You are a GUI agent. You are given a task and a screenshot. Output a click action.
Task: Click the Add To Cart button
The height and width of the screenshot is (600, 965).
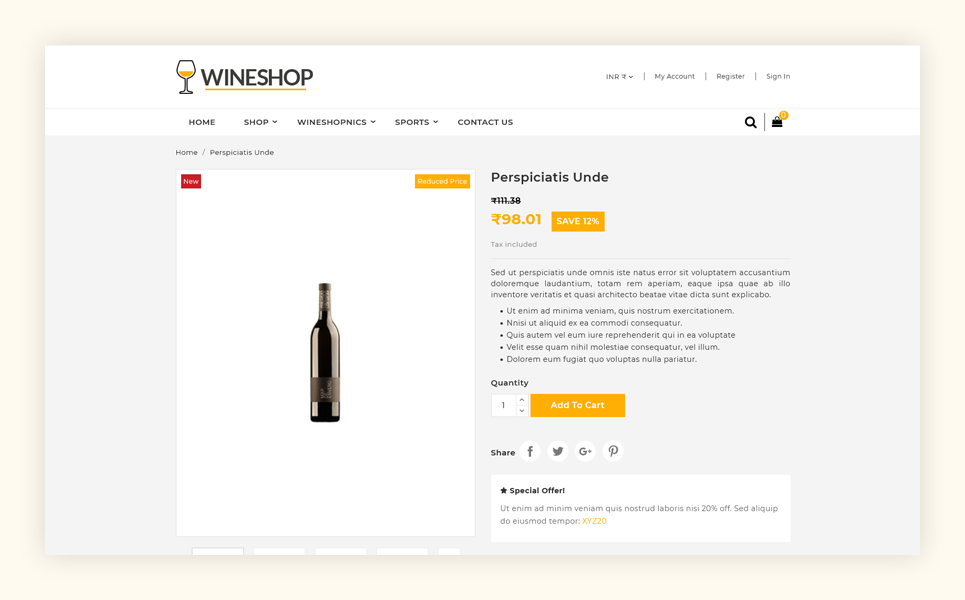[x=578, y=406]
